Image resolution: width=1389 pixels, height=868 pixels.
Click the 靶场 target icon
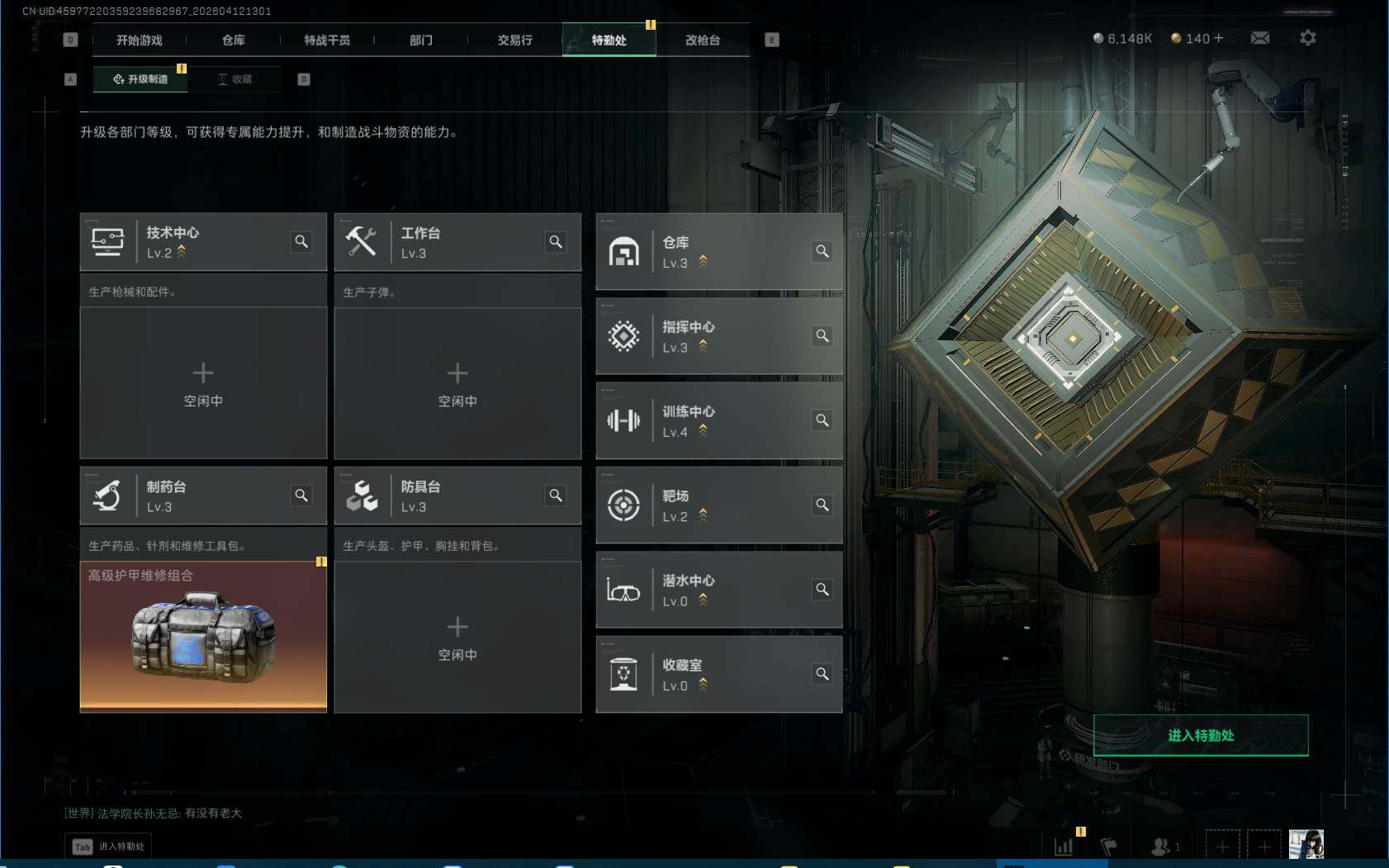pyautogui.click(x=623, y=505)
